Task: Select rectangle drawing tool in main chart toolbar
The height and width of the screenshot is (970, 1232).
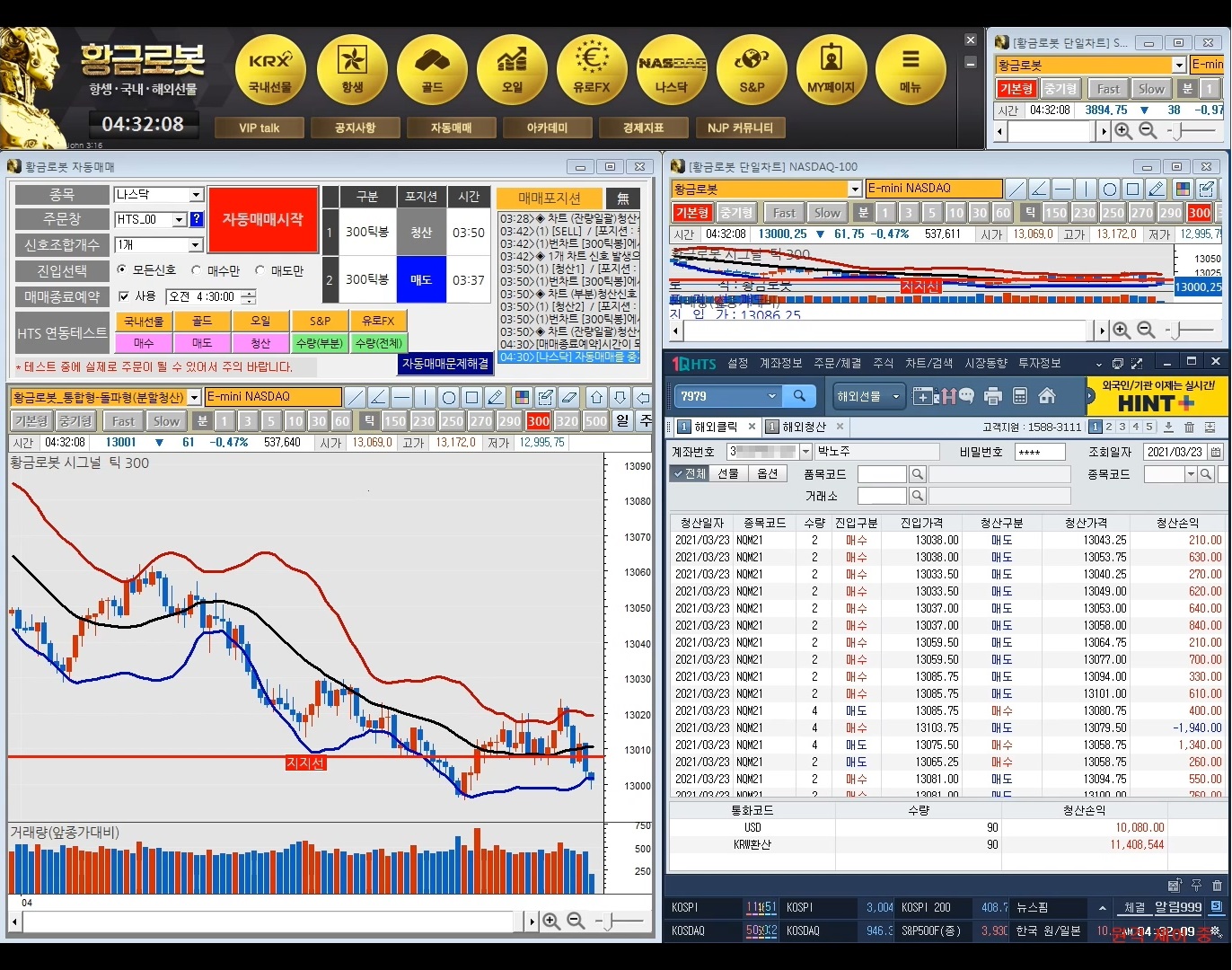Action: tap(472, 397)
